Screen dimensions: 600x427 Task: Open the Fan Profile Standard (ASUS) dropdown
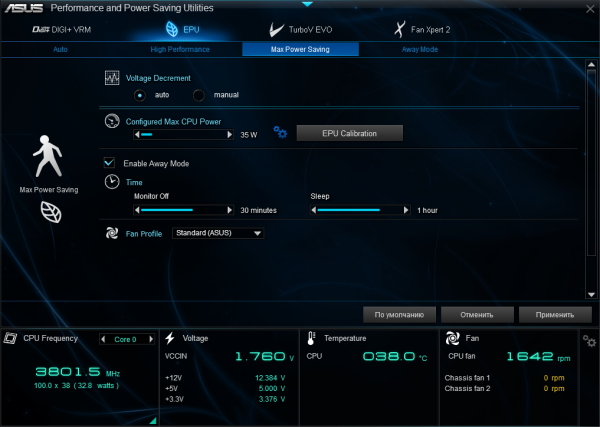click(x=218, y=233)
